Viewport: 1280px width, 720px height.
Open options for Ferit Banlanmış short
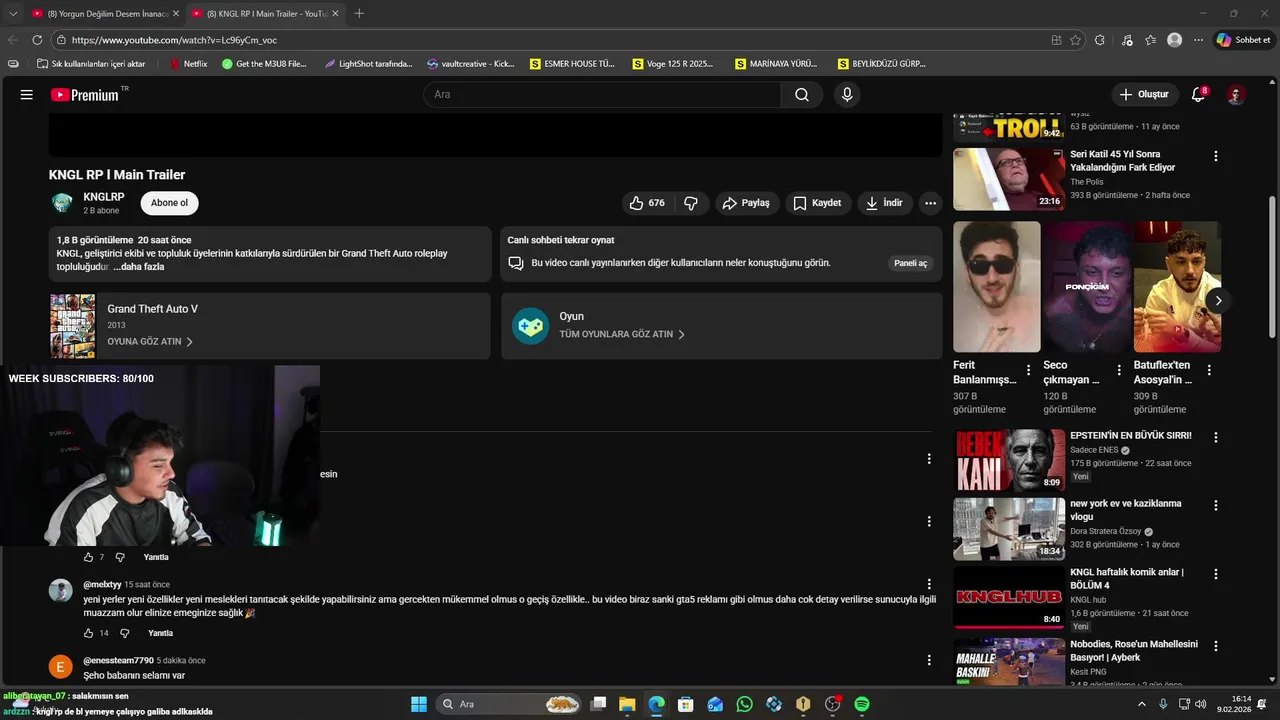1028,370
